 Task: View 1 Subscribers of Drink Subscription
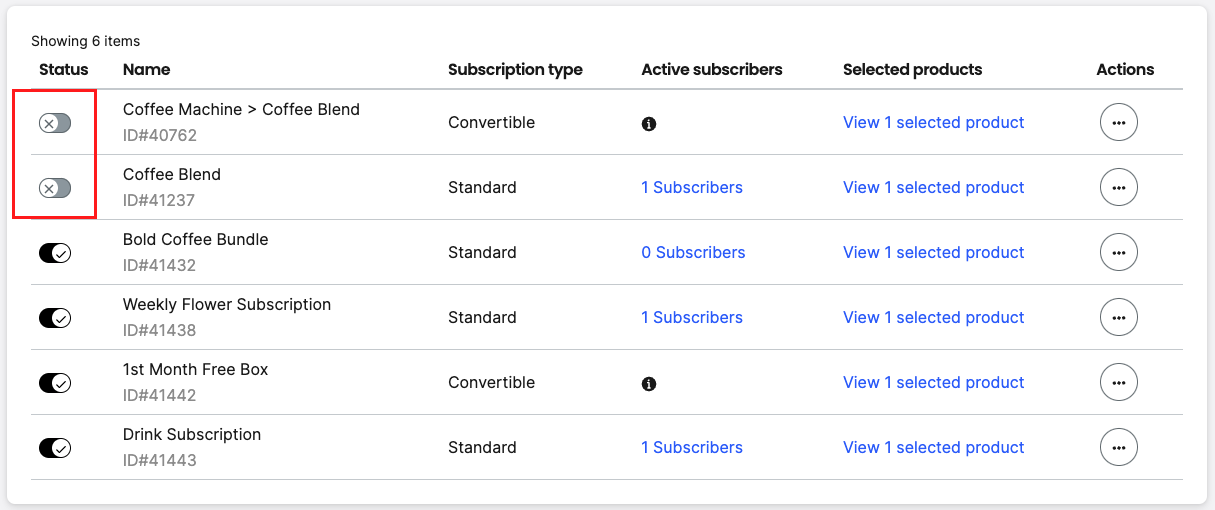point(692,447)
